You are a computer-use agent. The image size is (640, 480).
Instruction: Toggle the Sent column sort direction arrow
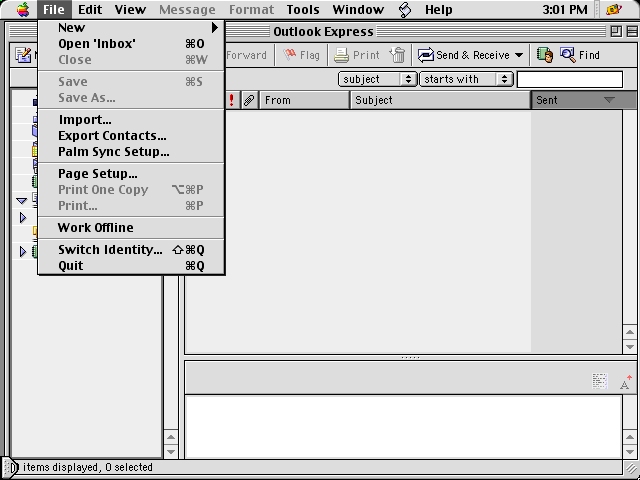(609, 100)
